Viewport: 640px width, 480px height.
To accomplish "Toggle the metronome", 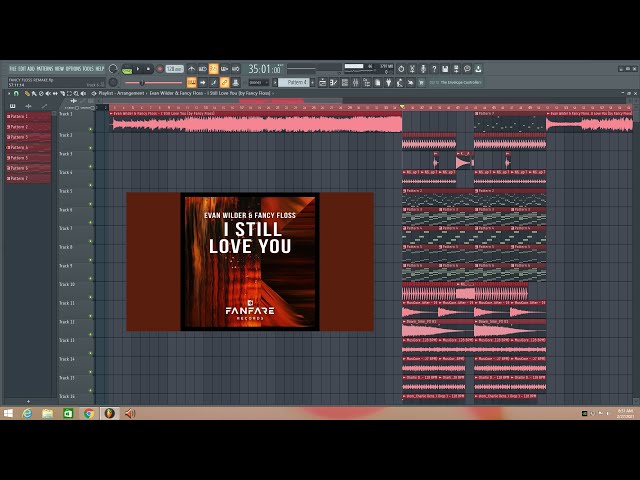I will point(191,69).
